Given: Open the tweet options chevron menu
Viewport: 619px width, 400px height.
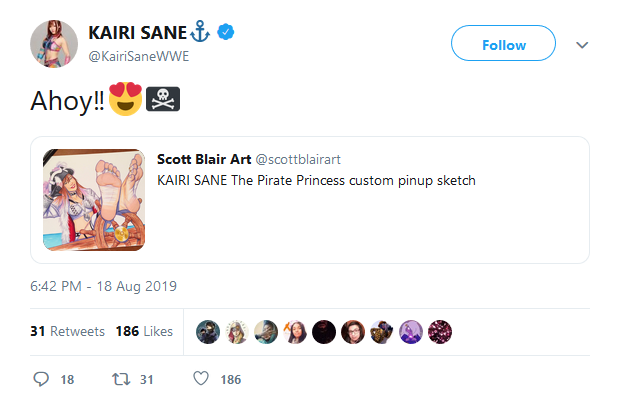Looking at the screenshot, I should (583, 45).
